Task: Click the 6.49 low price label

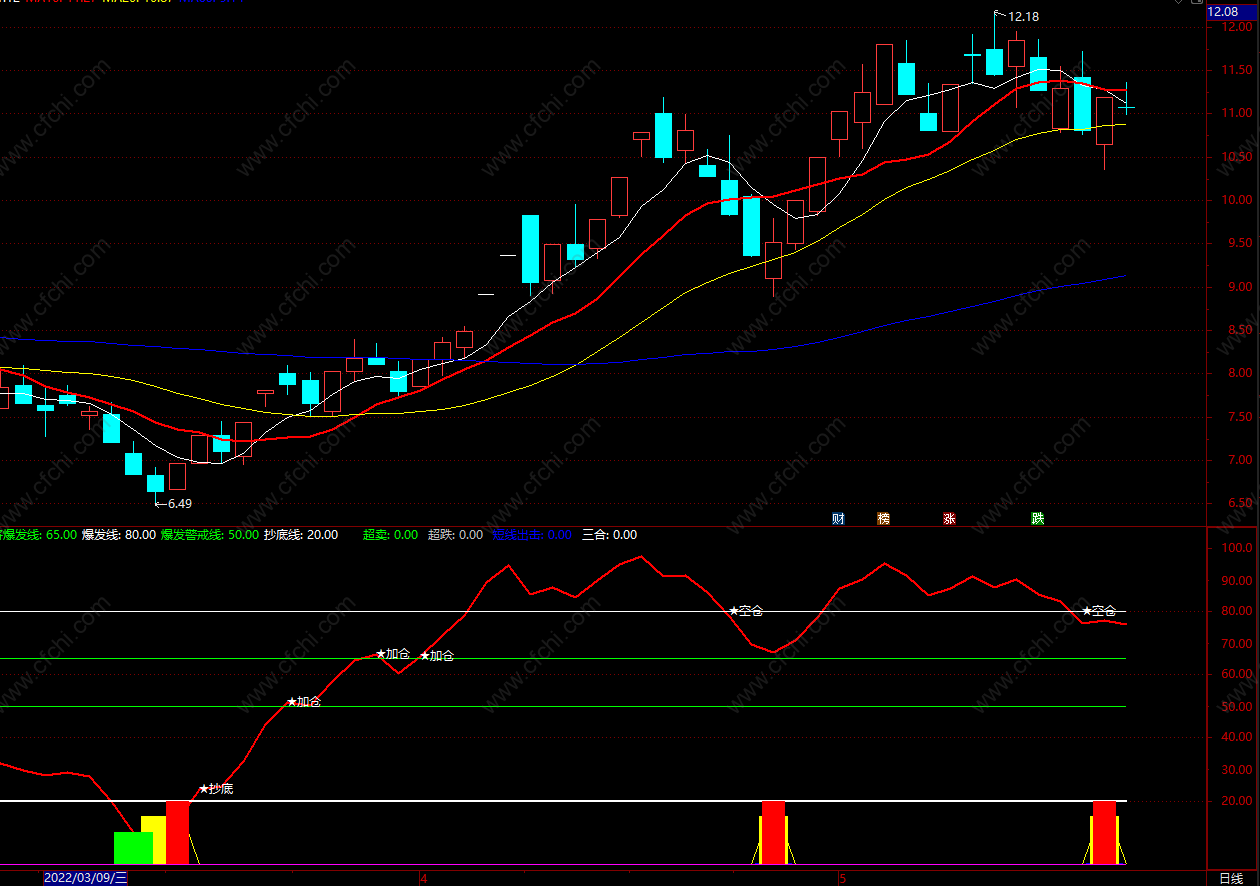Action: (x=179, y=504)
